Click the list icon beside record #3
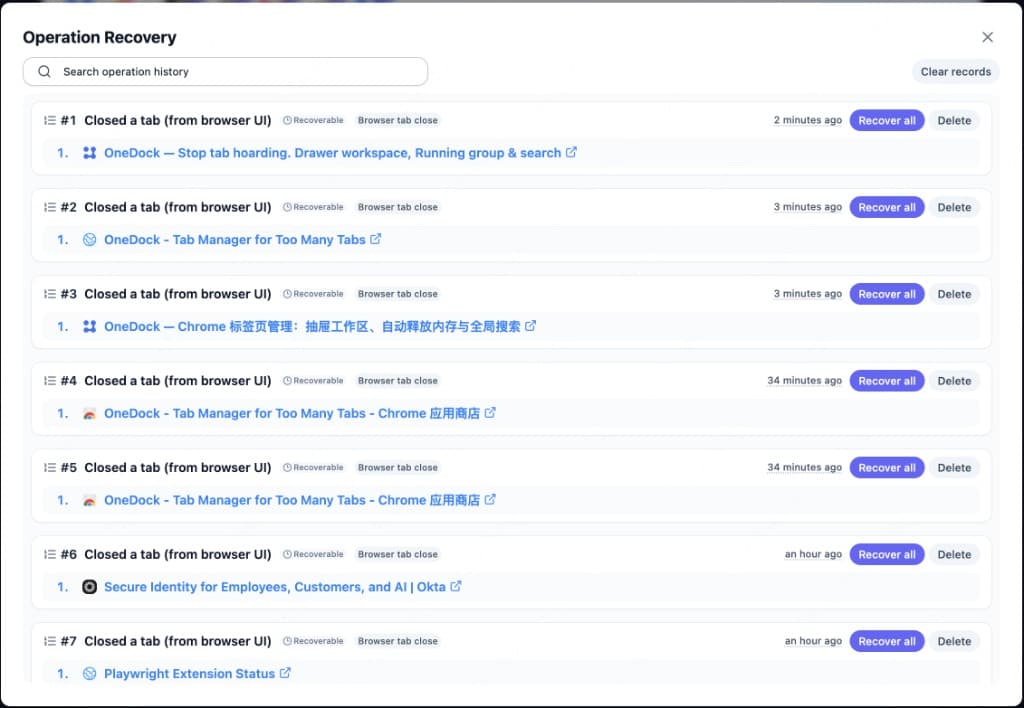The image size is (1024, 708). 50,294
